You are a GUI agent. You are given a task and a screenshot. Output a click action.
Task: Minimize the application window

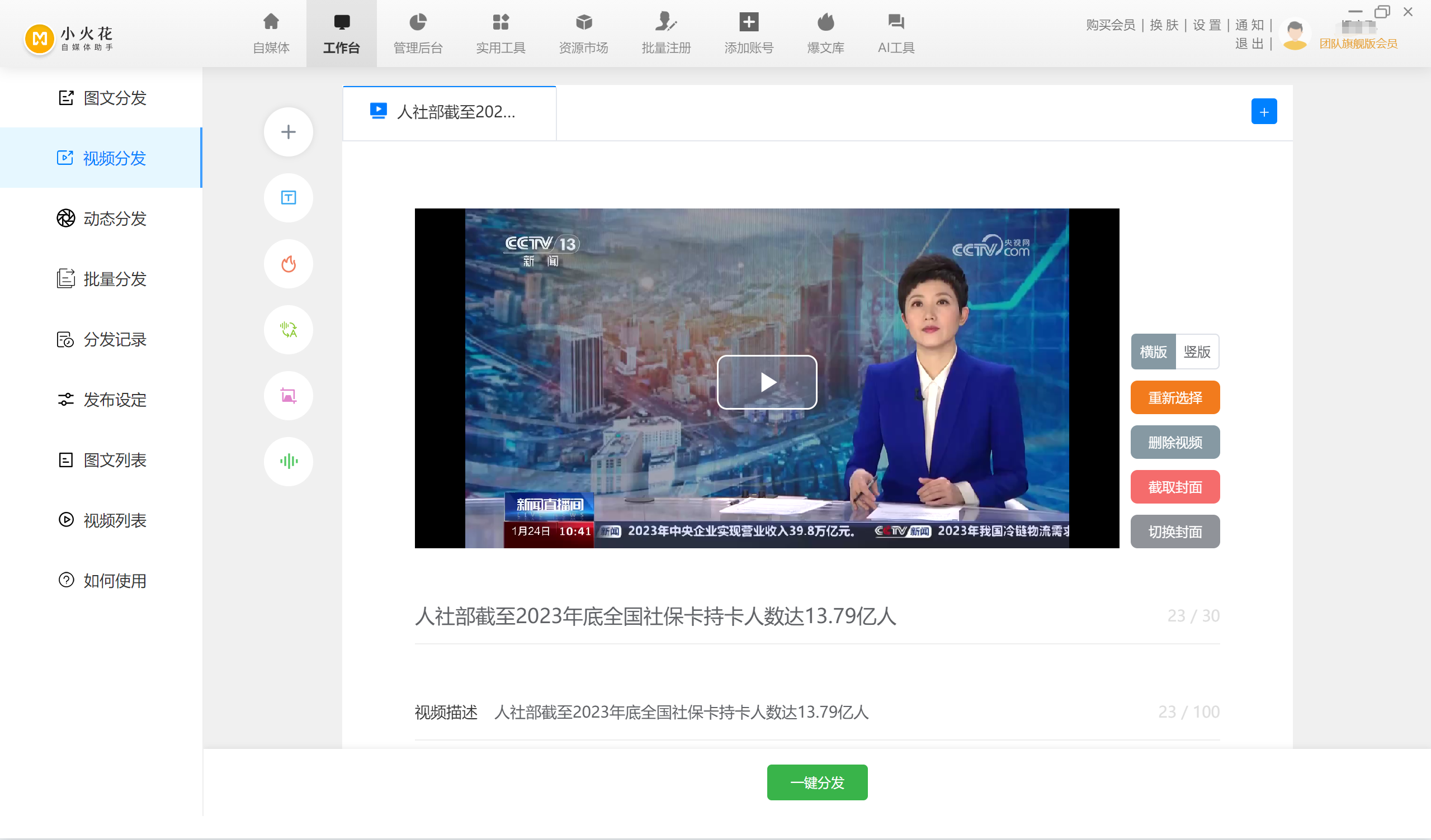(x=1355, y=11)
